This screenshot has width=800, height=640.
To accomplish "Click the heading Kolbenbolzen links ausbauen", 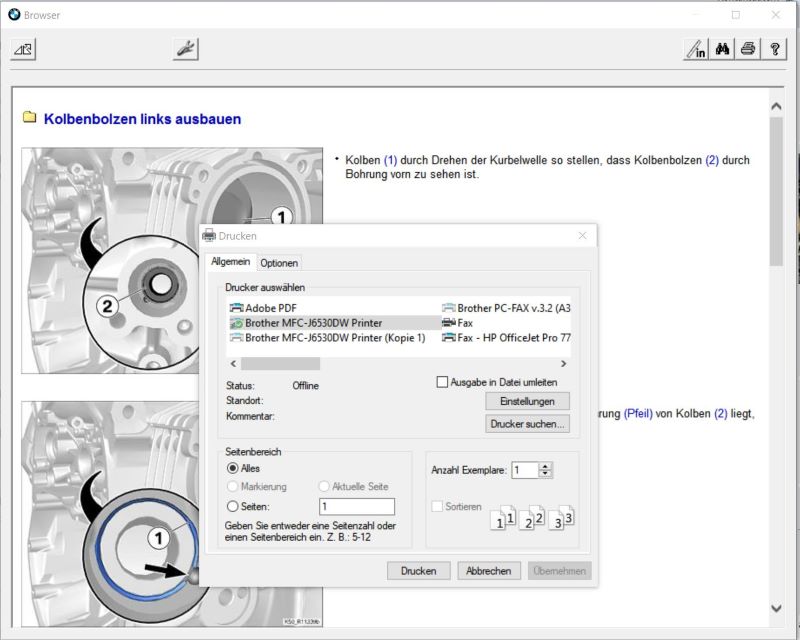I will [142, 119].
